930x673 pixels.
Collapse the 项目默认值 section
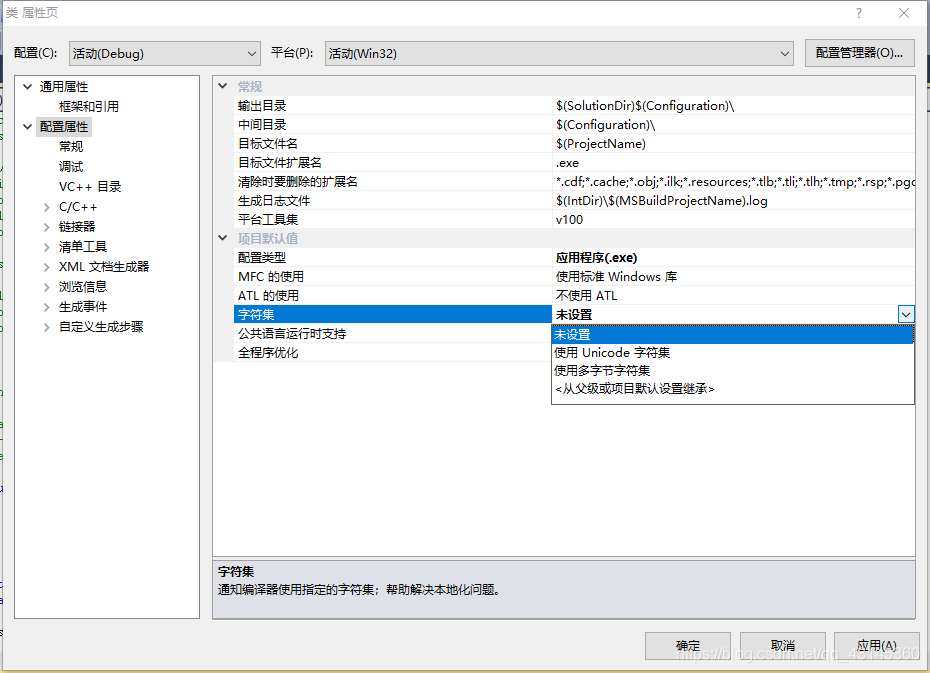click(224, 238)
